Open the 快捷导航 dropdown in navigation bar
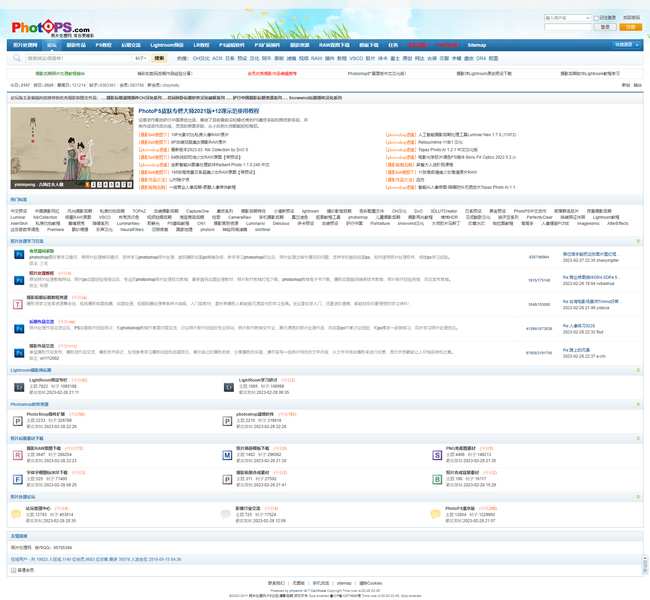This screenshot has width=650, height=600. [626, 45]
